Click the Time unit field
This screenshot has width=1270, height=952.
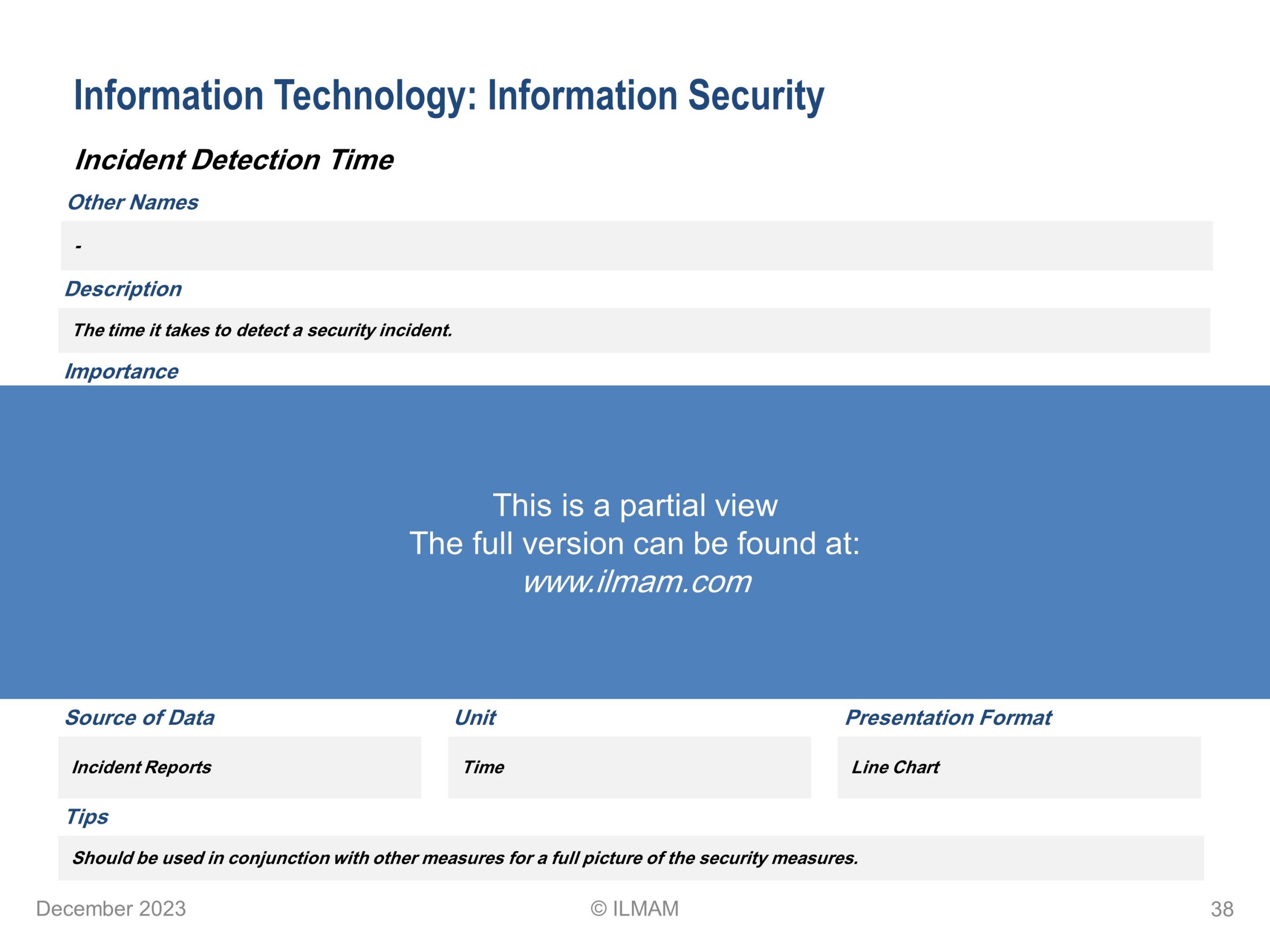(629, 767)
